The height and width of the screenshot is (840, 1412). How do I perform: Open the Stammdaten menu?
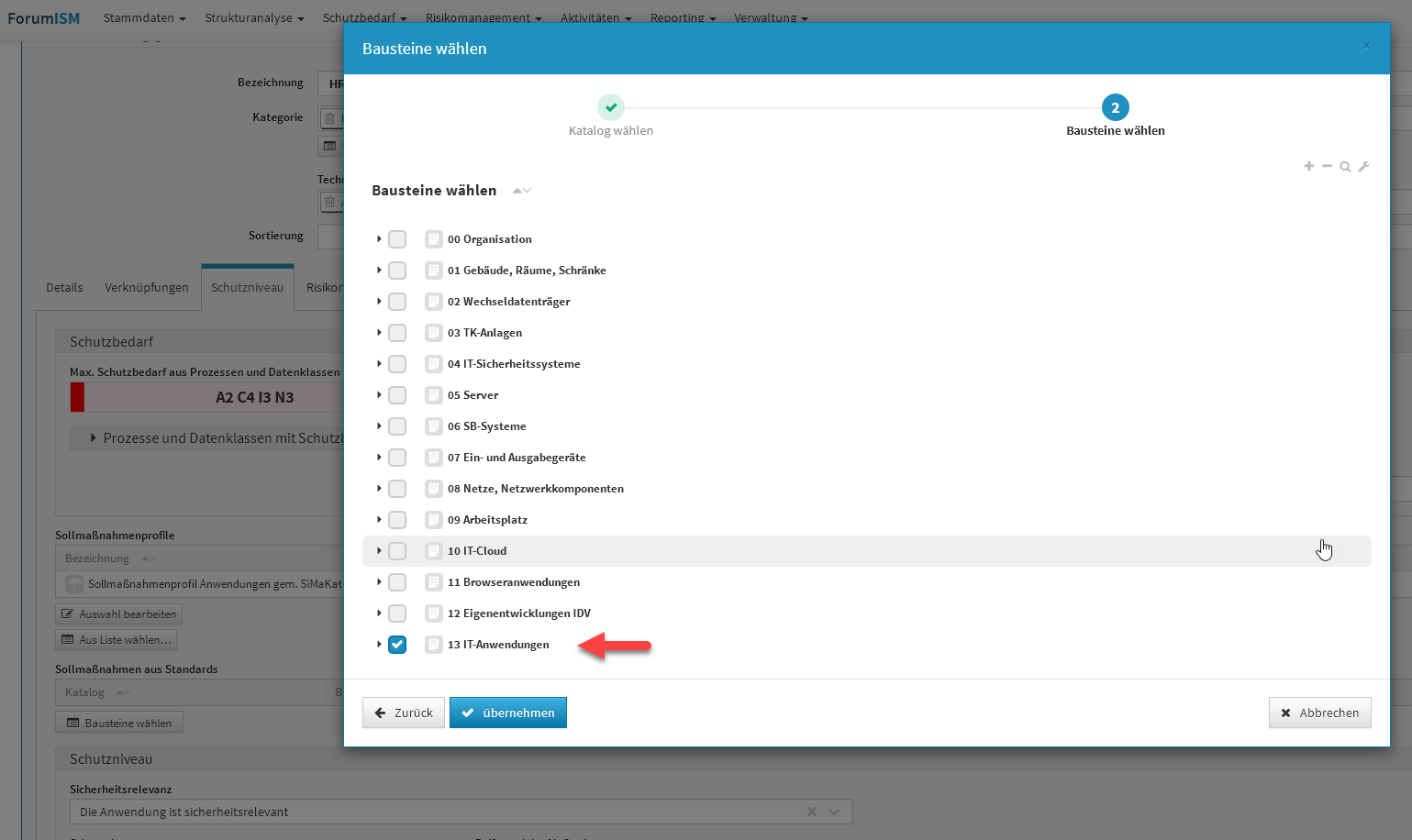pyautogui.click(x=144, y=17)
